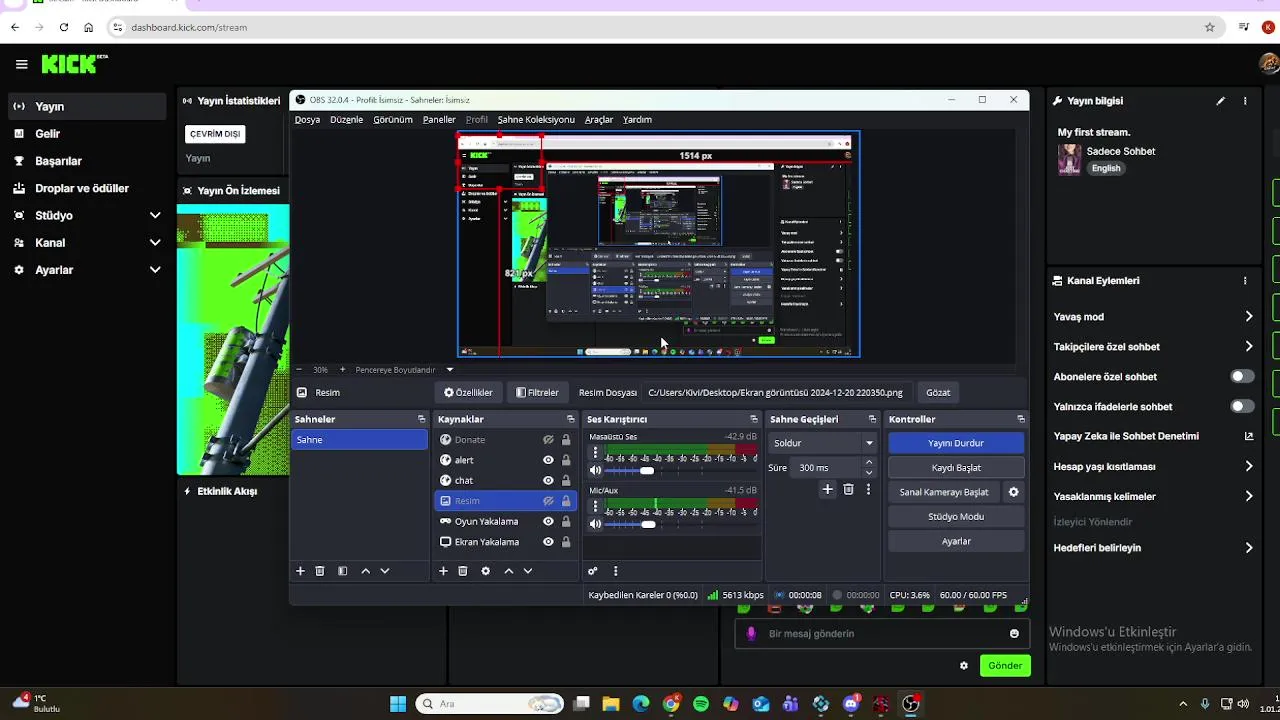The height and width of the screenshot is (720, 1280).
Task: Toggle Abonelere özel sohbet switch
Action: coord(1242,376)
